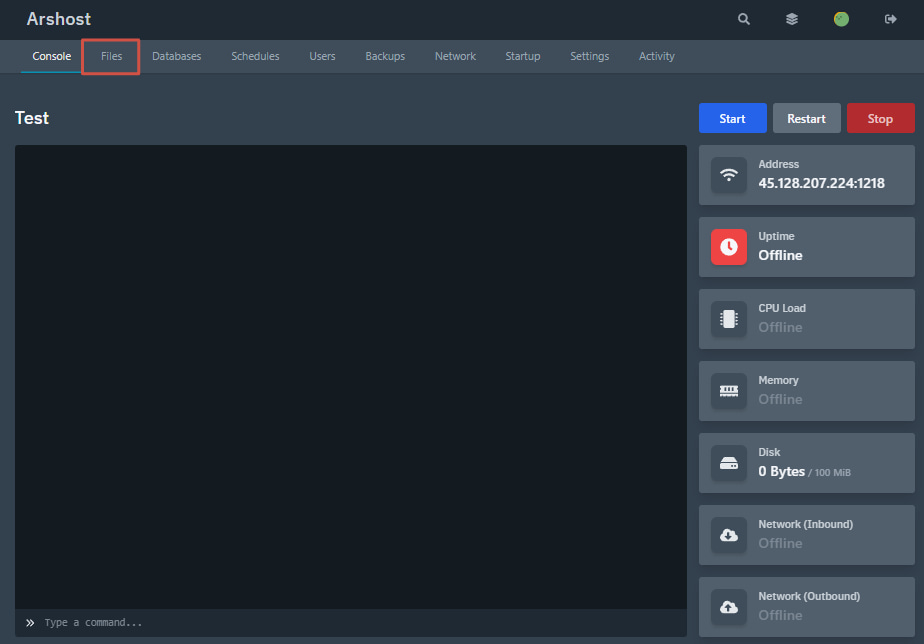Select the address 45.128.207.224:1218
Screen dimensions: 924x644
(x=821, y=183)
